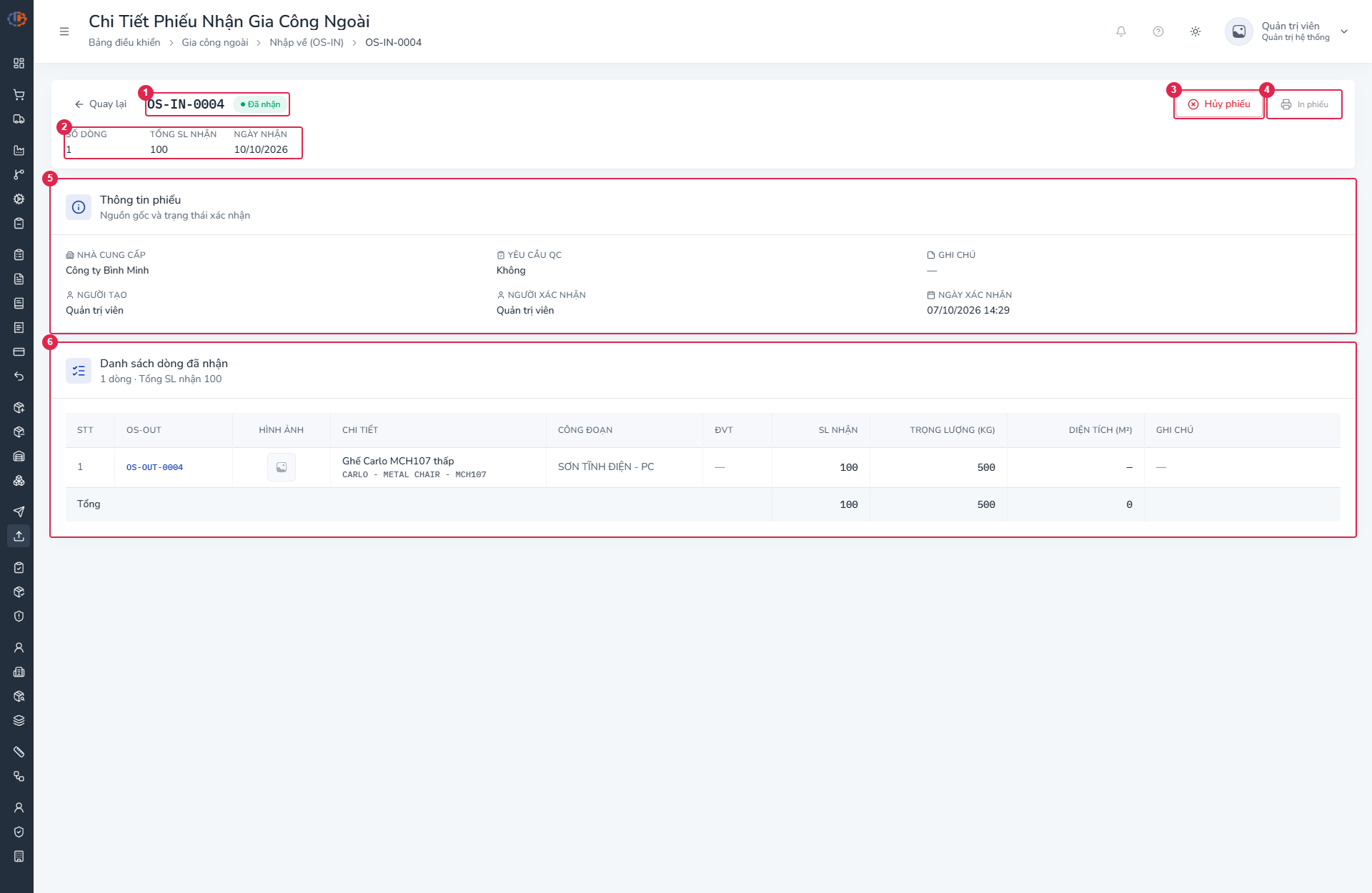Open the shield check sidebar icon
This screenshot has width=1372, height=893.
coord(19,832)
